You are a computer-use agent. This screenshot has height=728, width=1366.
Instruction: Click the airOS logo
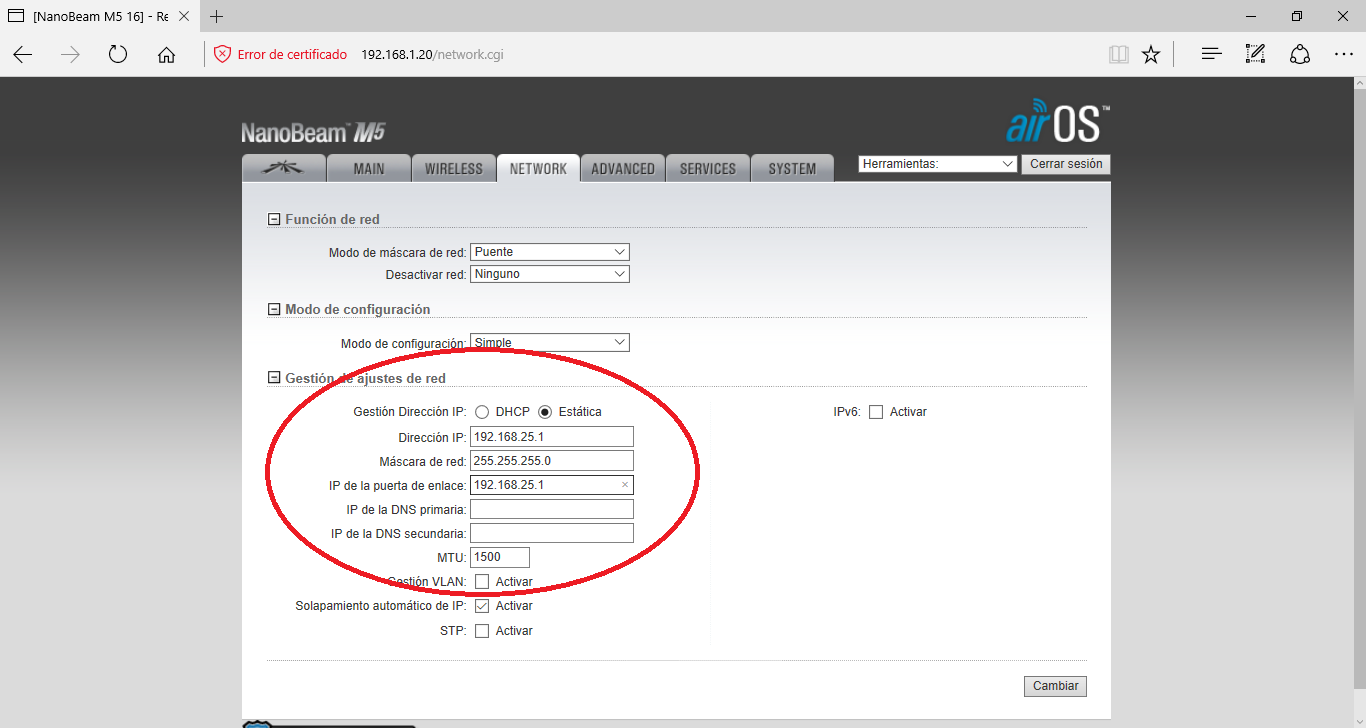[x=1057, y=121]
